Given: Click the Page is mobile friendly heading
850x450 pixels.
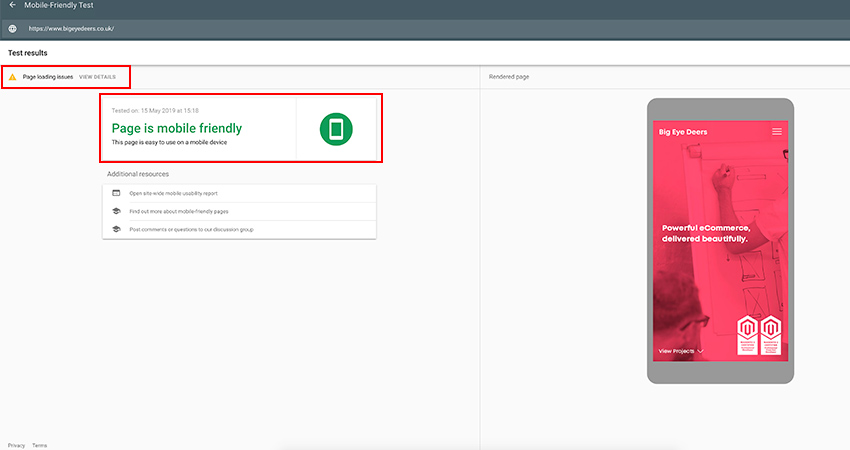Looking at the screenshot, I should coord(177,128).
